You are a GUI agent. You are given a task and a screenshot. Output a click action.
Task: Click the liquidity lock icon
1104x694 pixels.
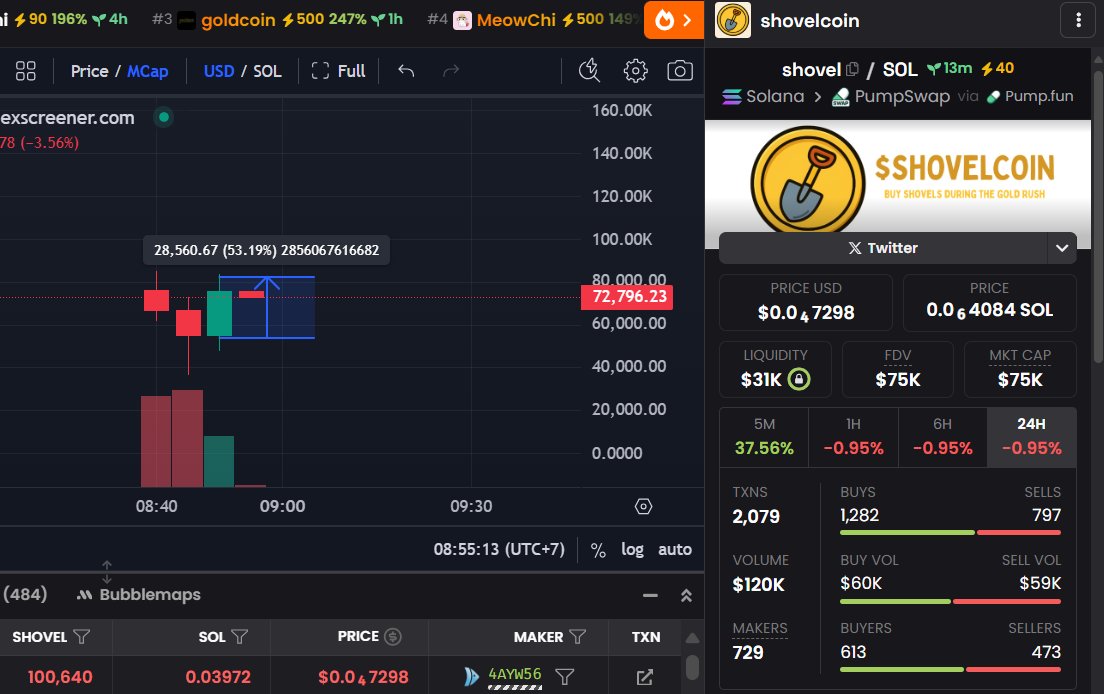798,379
